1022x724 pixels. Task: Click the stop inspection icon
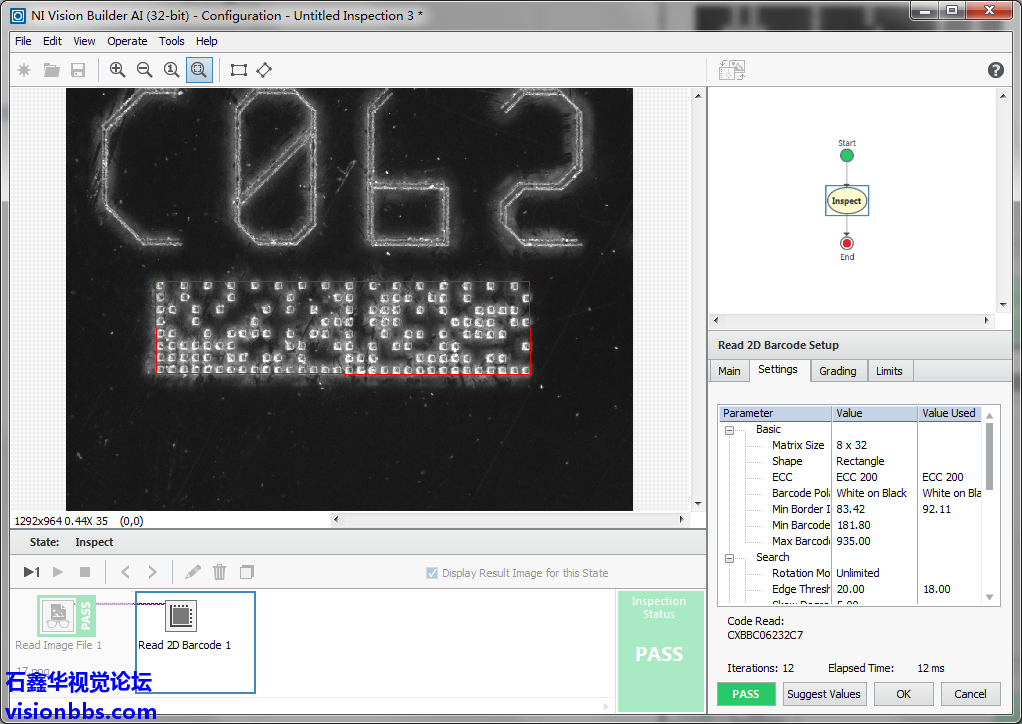(85, 572)
